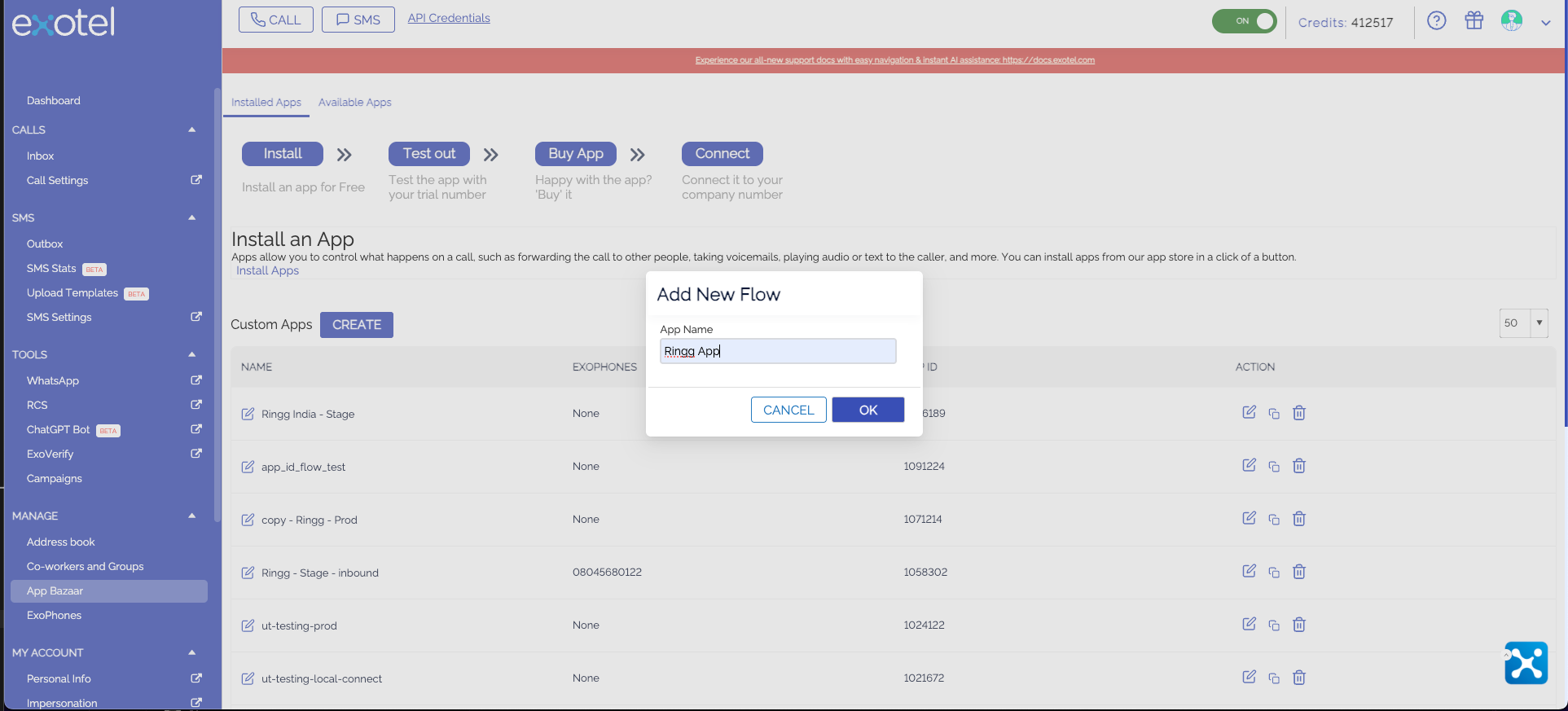The image size is (1568, 711).
Task: Delete the ut-testing-prod app
Action: (x=1299, y=625)
